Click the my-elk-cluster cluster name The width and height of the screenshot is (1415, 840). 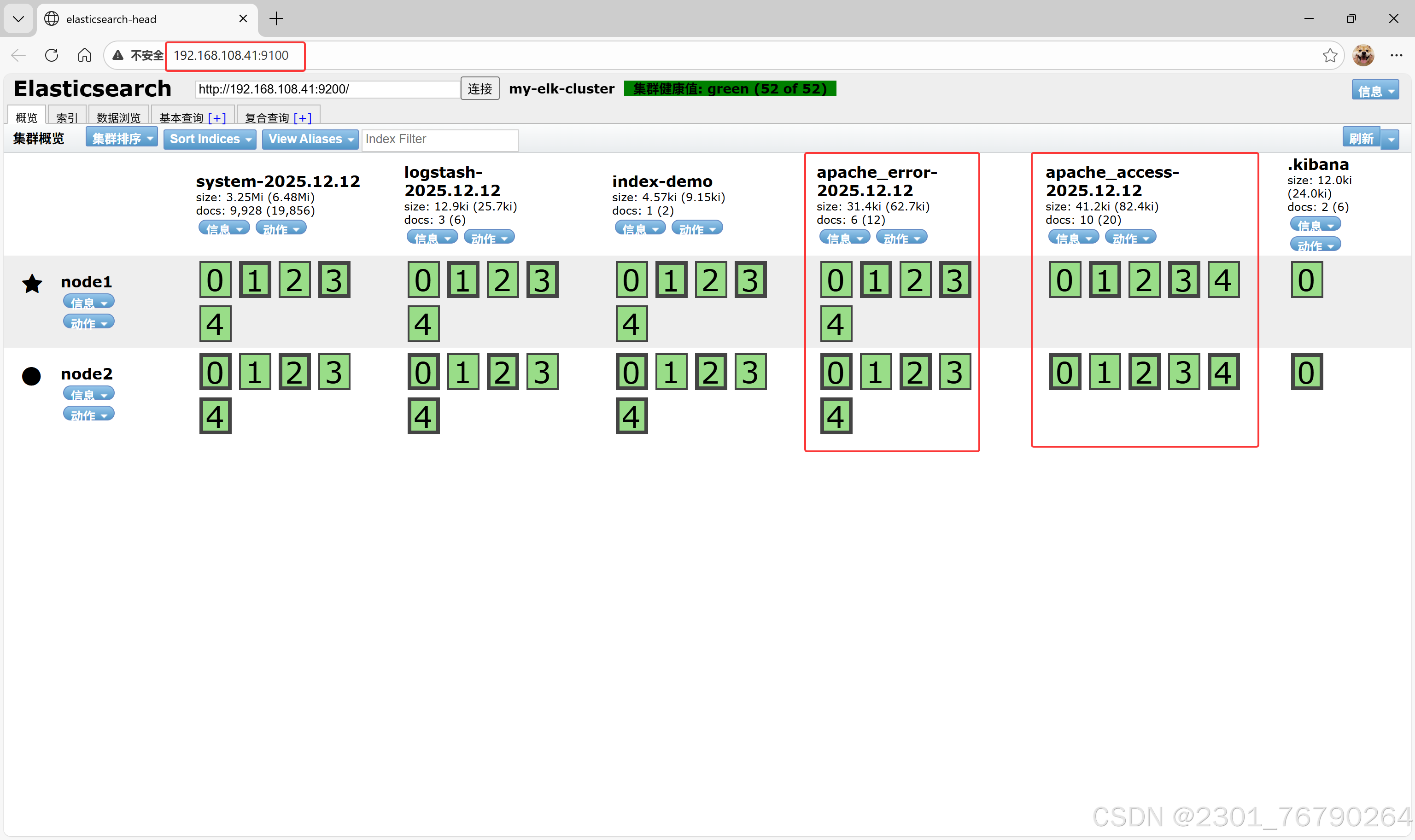click(x=561, y=89)
